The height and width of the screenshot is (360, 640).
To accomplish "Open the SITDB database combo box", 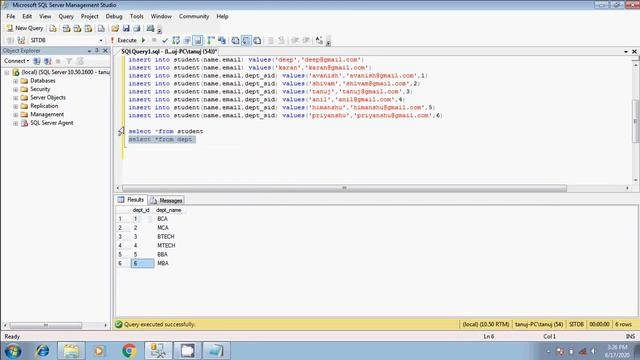I will [66, 40].
